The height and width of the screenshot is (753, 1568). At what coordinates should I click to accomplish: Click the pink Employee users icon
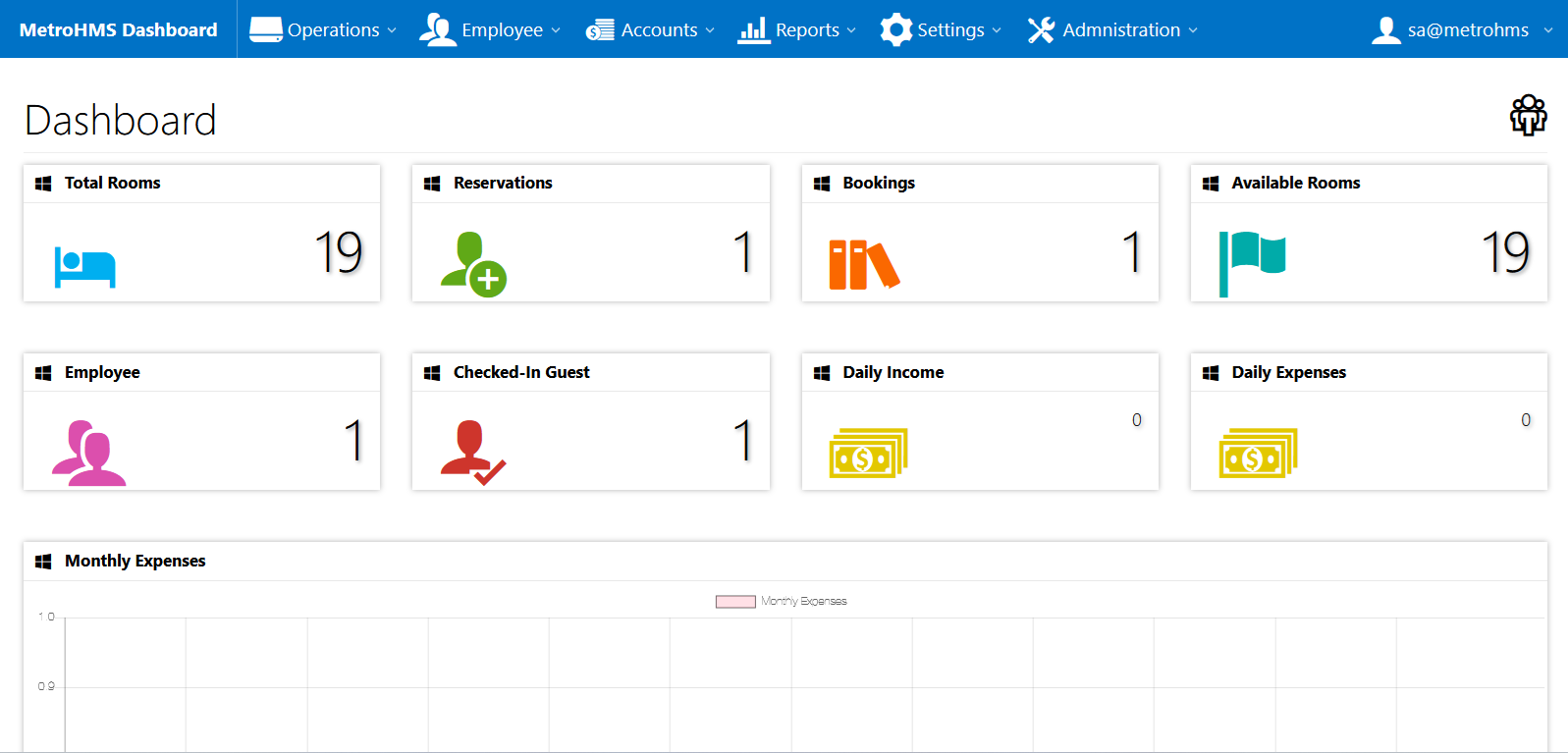pyautogui.click(x=88, y=453)
